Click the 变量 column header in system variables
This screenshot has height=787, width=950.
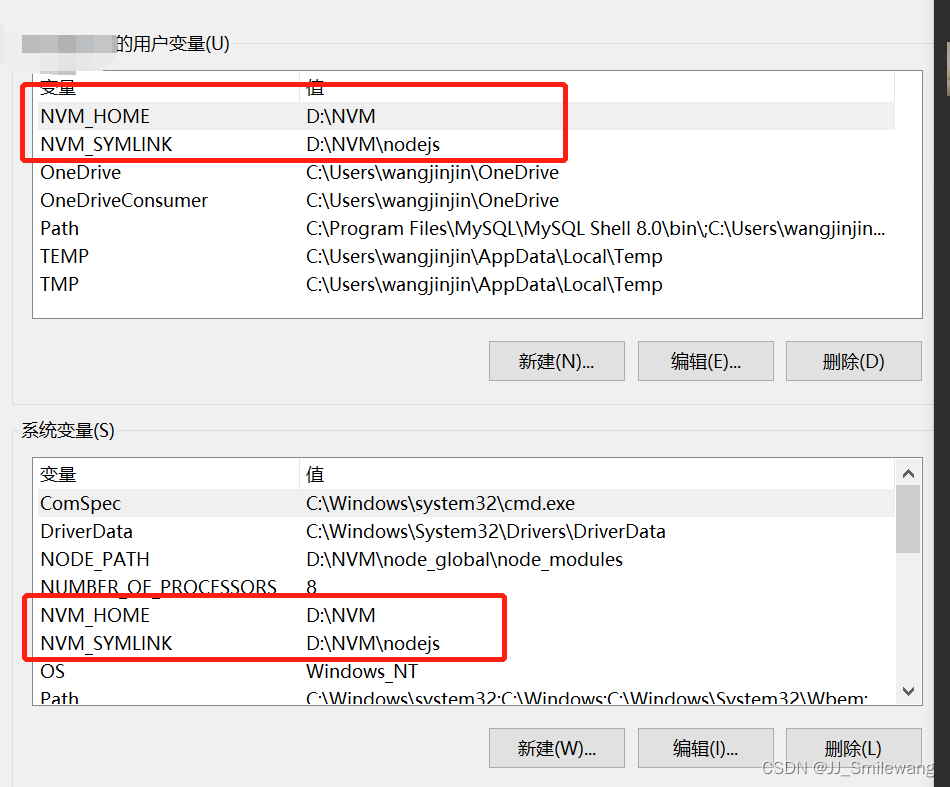point(58,474)
